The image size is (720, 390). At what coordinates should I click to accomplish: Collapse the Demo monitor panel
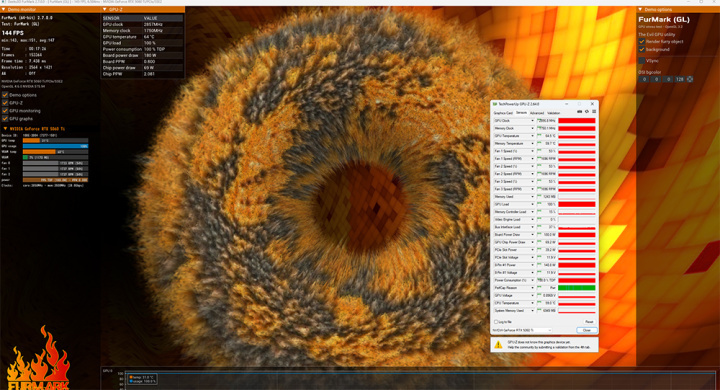click(3, 9)
